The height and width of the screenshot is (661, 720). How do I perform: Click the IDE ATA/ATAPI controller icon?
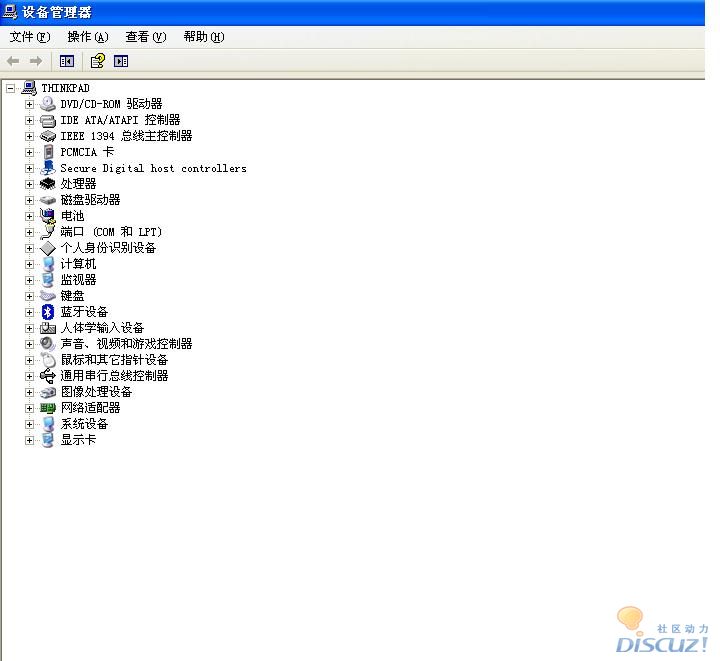(x=48, y=120)
